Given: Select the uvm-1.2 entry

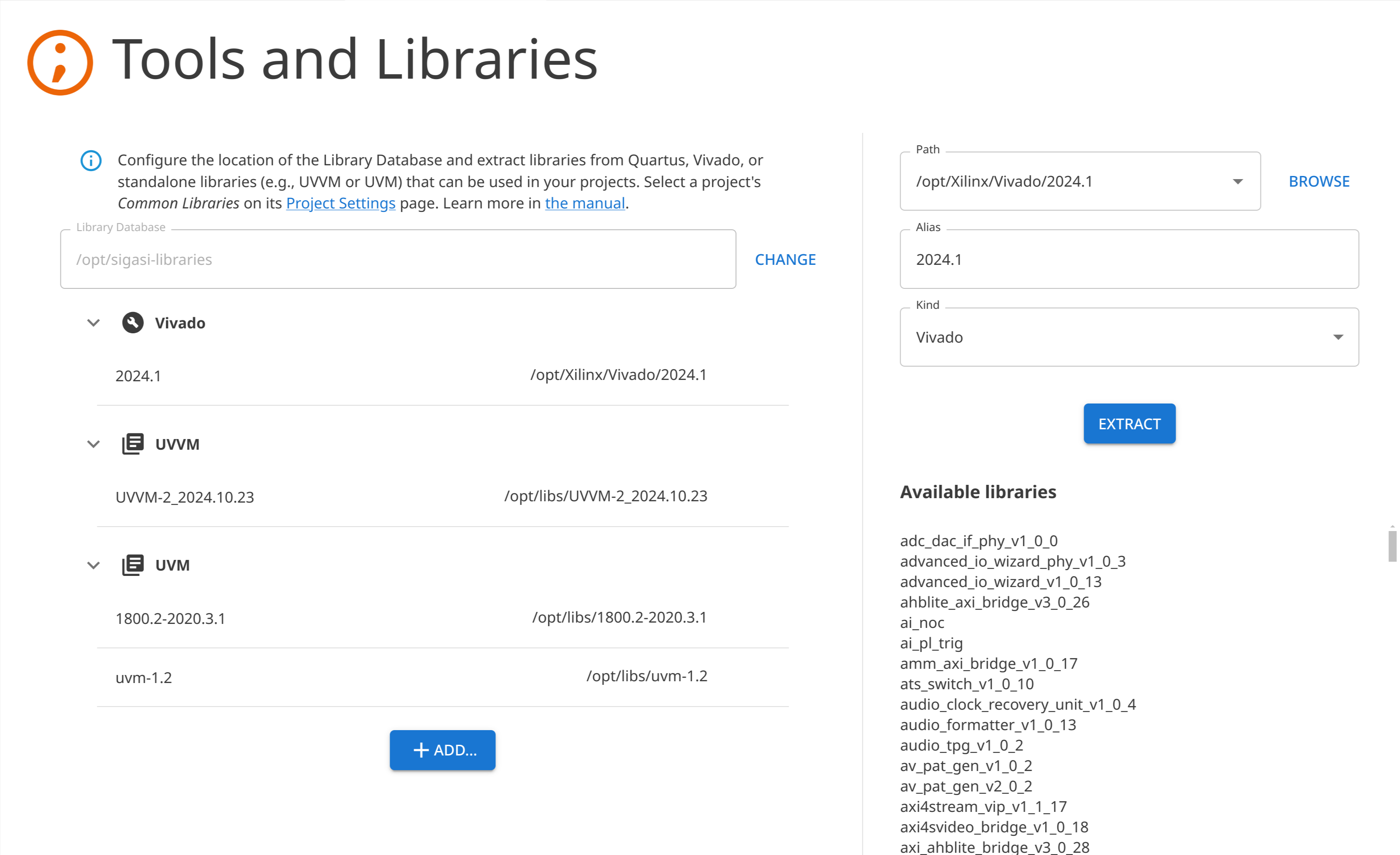Looking at the screenshot, I should pyautogui.click(x=443, y=677).
